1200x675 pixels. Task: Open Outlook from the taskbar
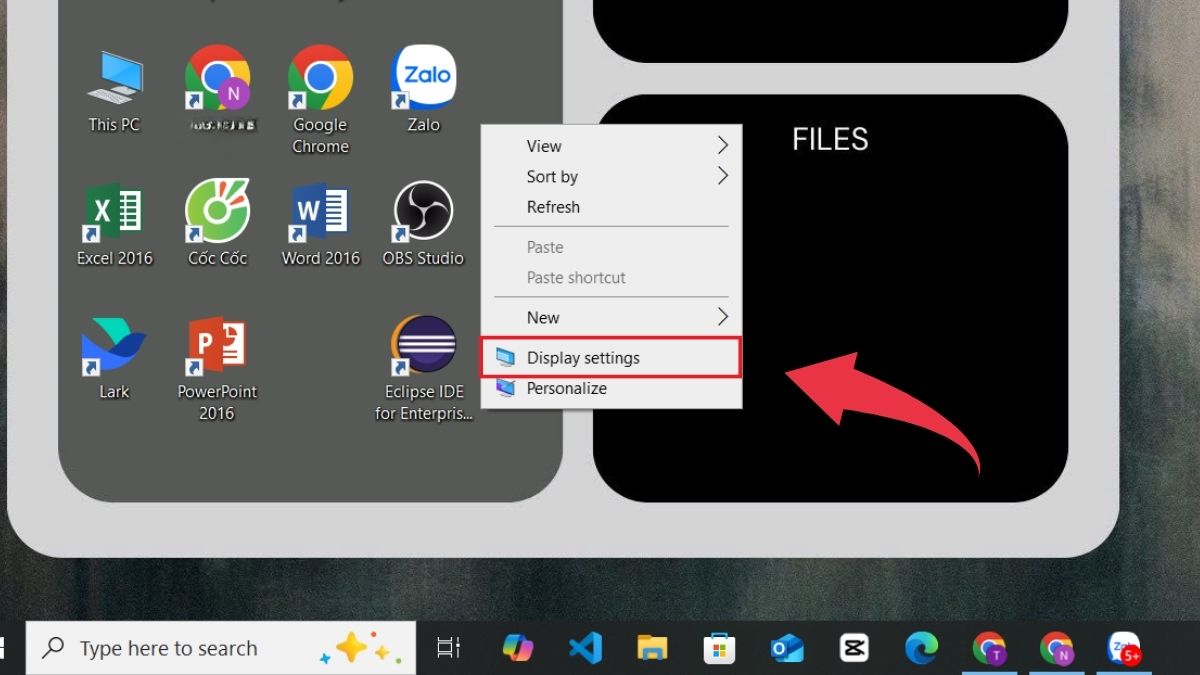click(x=787, y=648)
